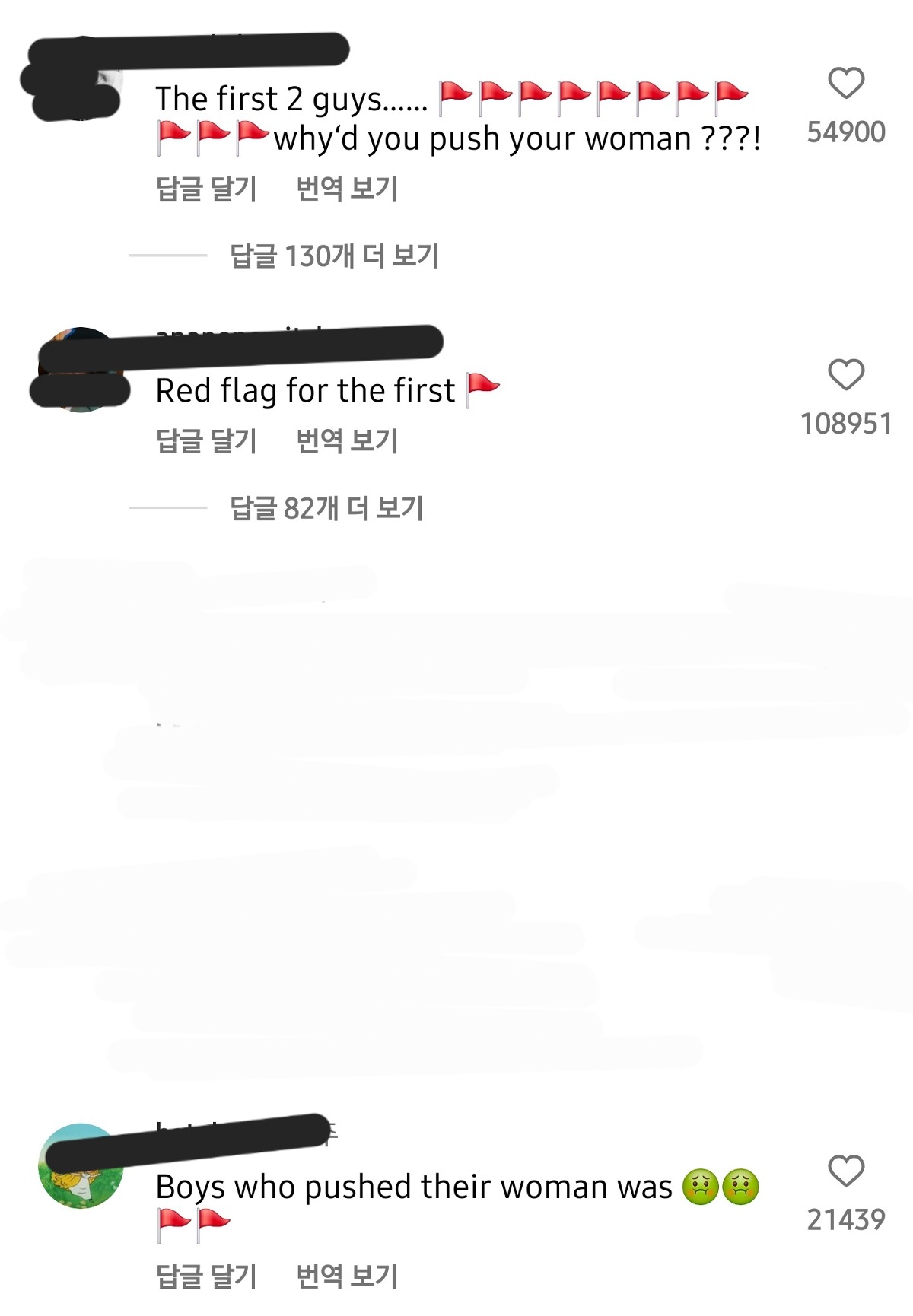Reply via '답글 달기' under first comment

tap(206, 188)
